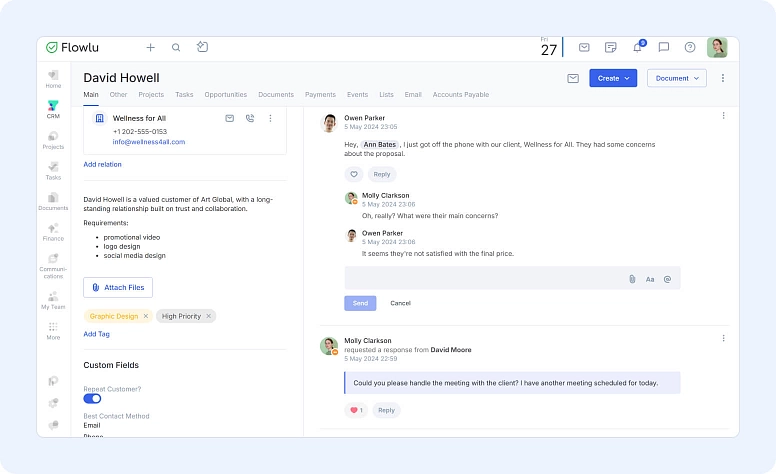Click the notifications bell icon
776x474 pixels.
(637, 47)
